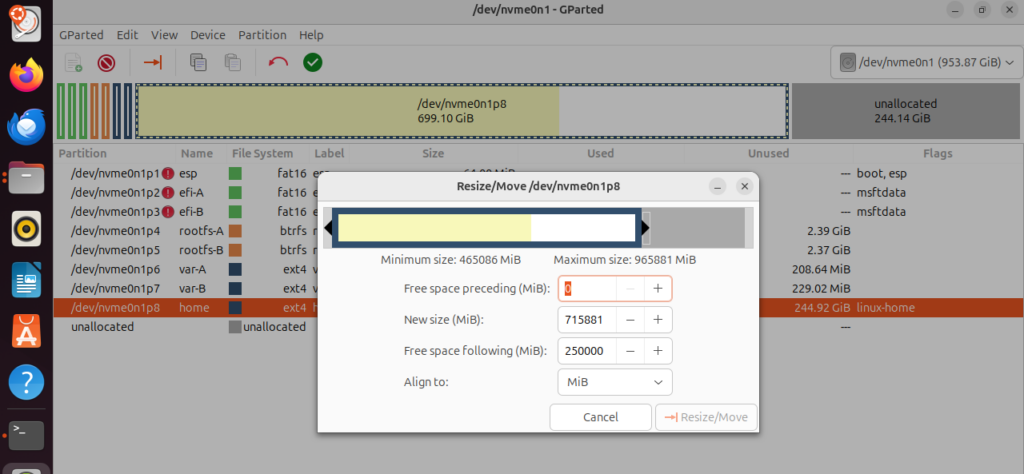The image size is (1024, 474).
Task: Undo last operation via red arrow icon
Action: pos(278,63)
